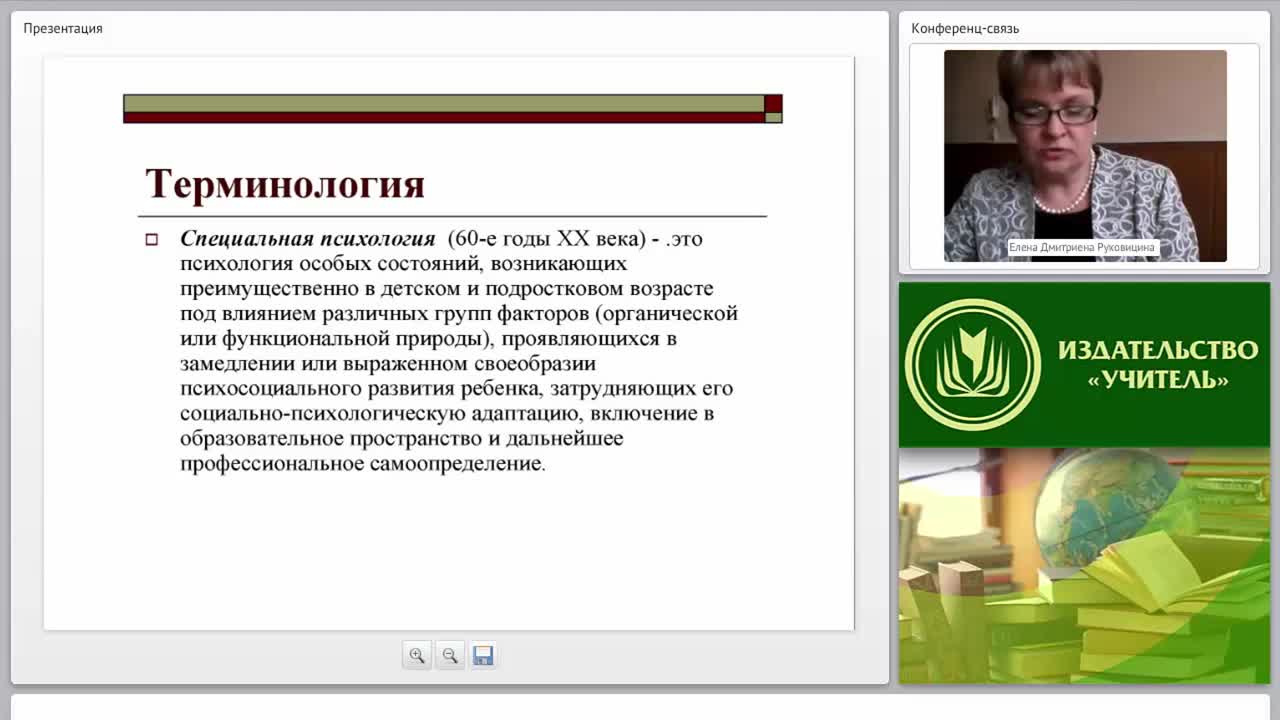
Task: Click the Конференц-связь panel title
Action: 965,28
